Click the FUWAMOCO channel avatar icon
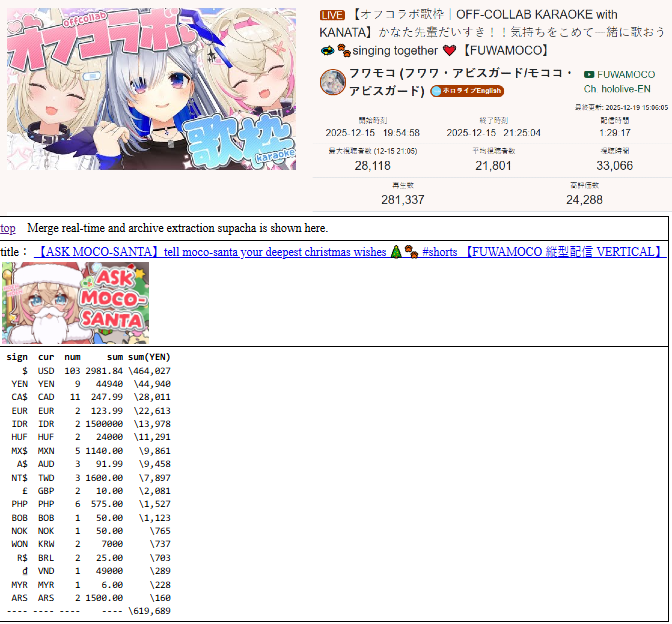The image size is (672, 624). (x=333, y=81)
